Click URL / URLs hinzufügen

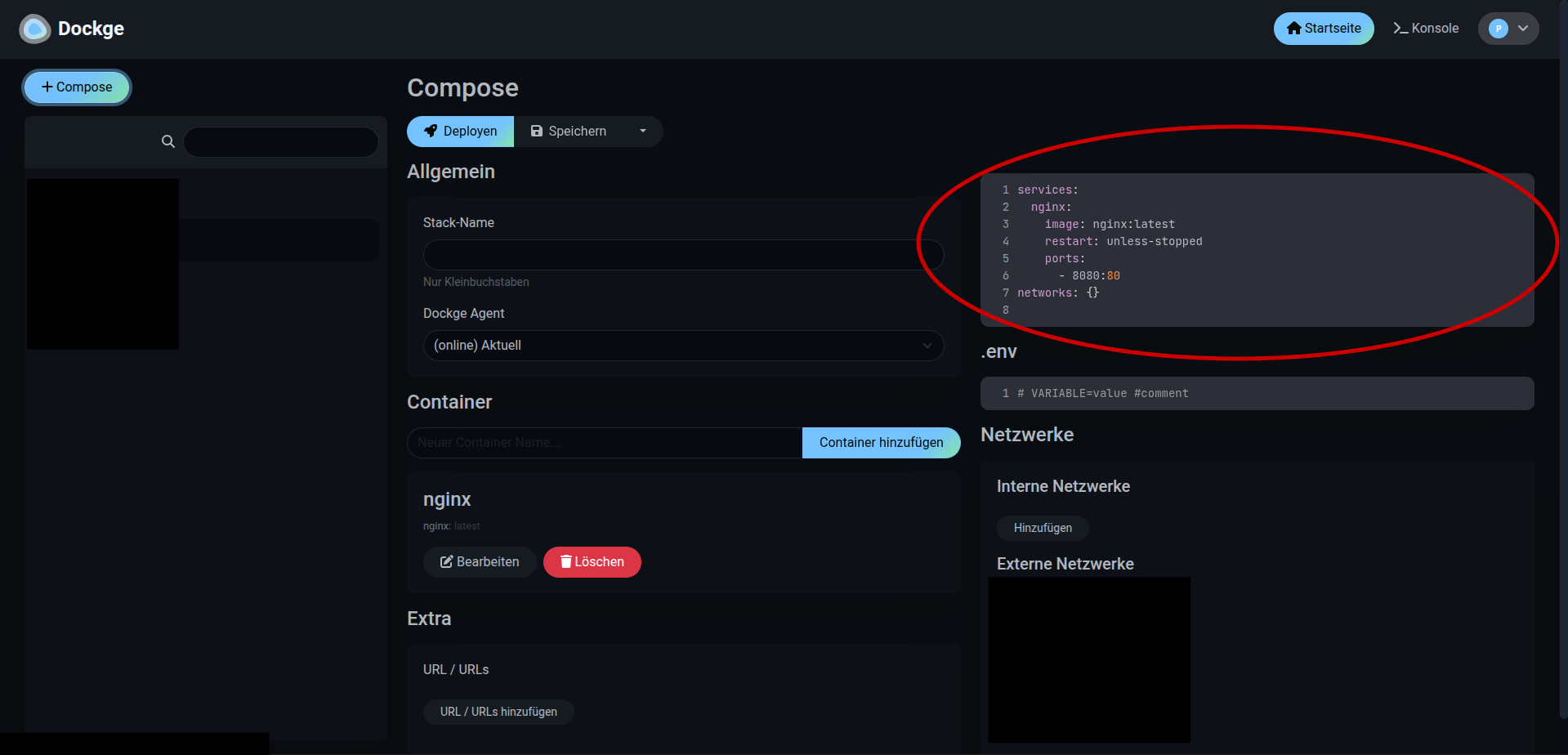click(498, 711)
